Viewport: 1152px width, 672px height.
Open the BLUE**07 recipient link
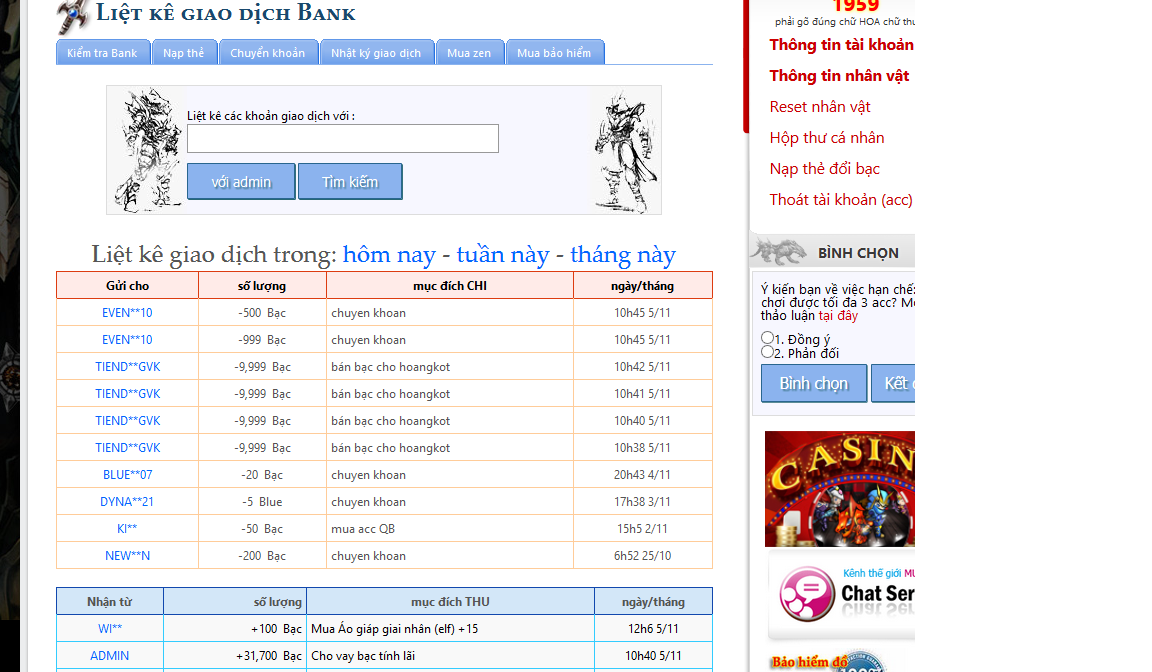[128, 475]
